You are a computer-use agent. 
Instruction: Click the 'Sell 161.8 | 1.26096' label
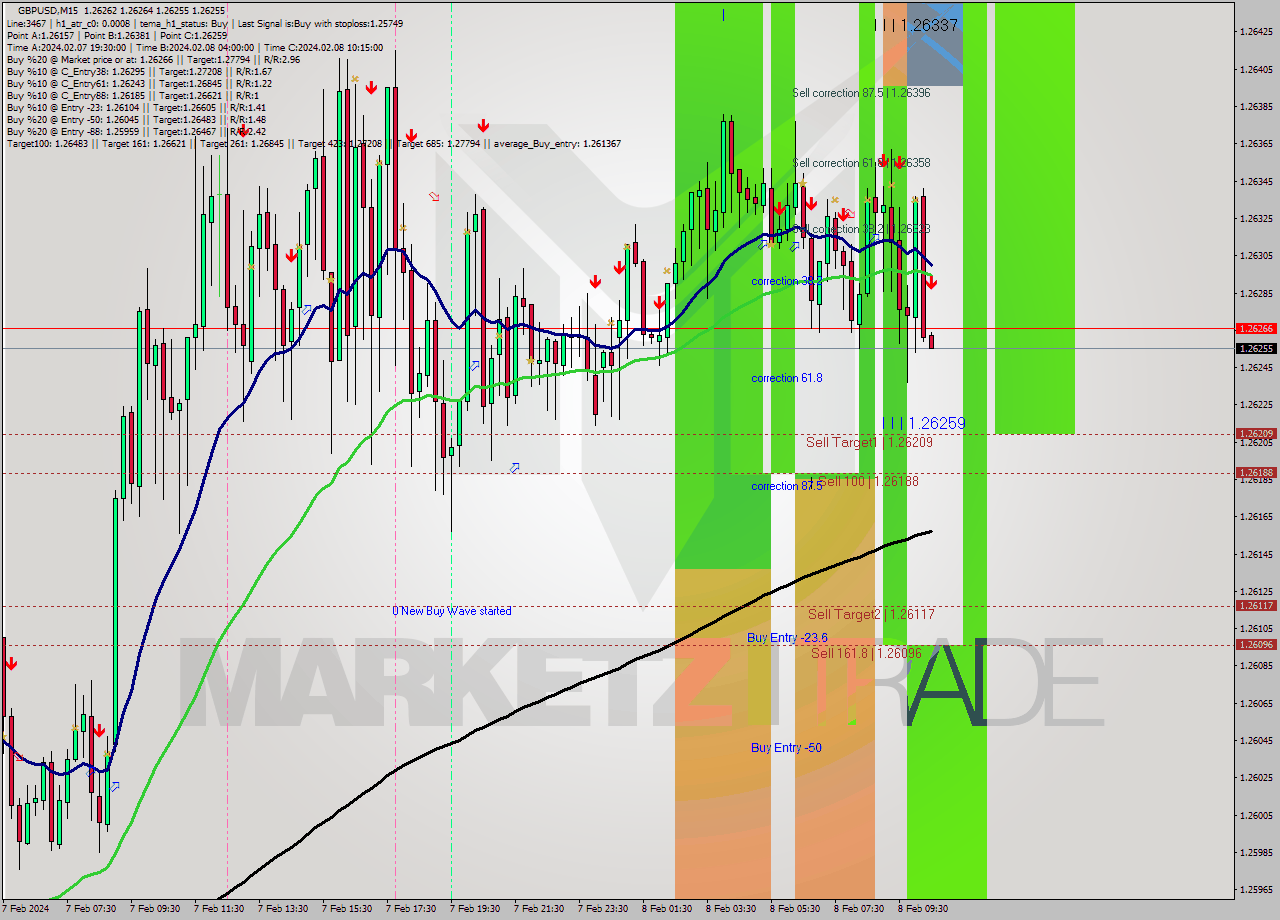click(866, 653)
